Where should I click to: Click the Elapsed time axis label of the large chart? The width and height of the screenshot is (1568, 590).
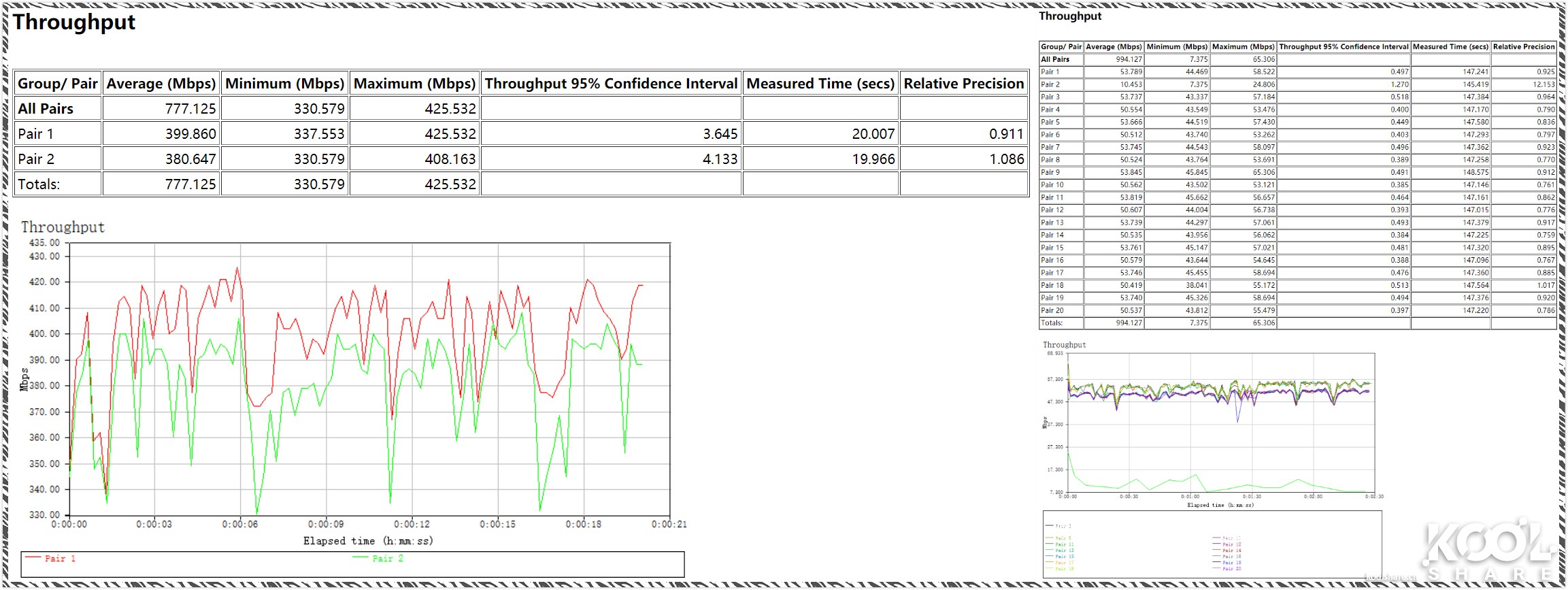pyautogui.click(x=368, y=541)
